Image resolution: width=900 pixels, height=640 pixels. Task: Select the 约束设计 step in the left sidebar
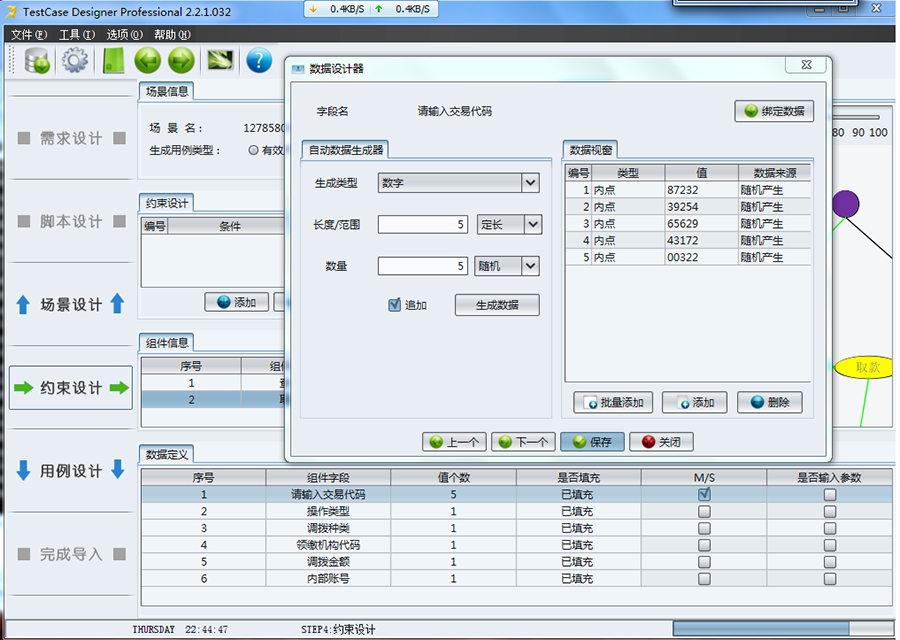(x=70, y=388)
